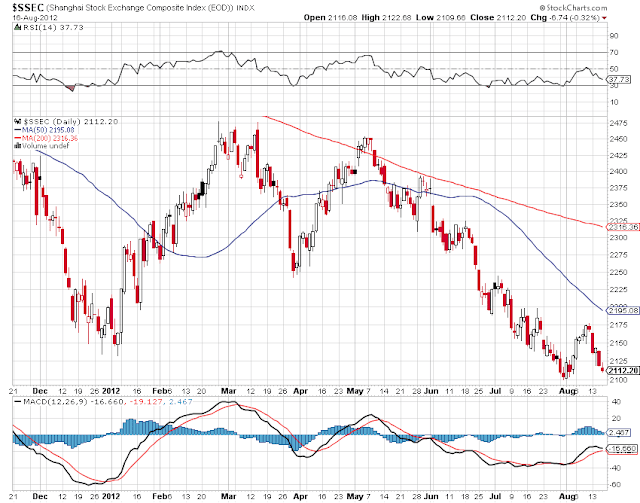Click the RSI(14) 37.73 label
Viewport: 640px width, 503px height.
52,27
